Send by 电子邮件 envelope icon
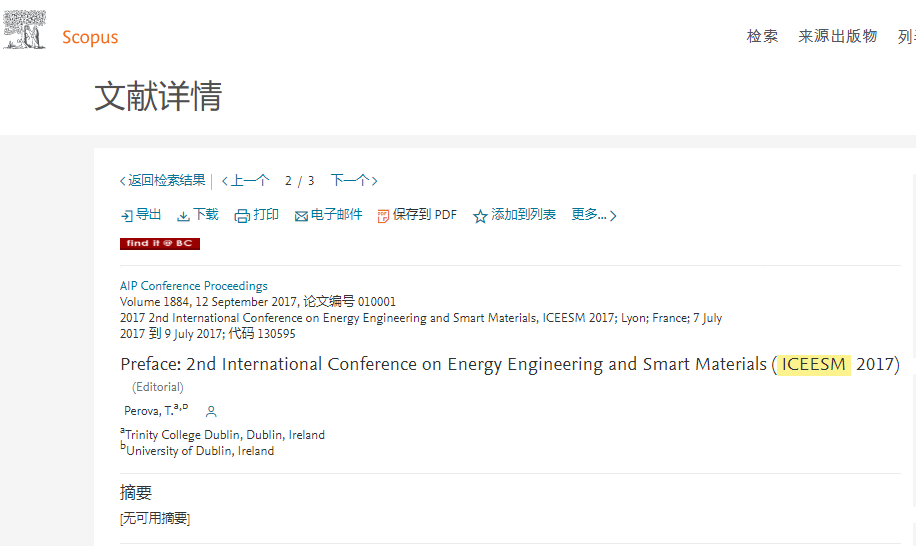 pos(301,216)
